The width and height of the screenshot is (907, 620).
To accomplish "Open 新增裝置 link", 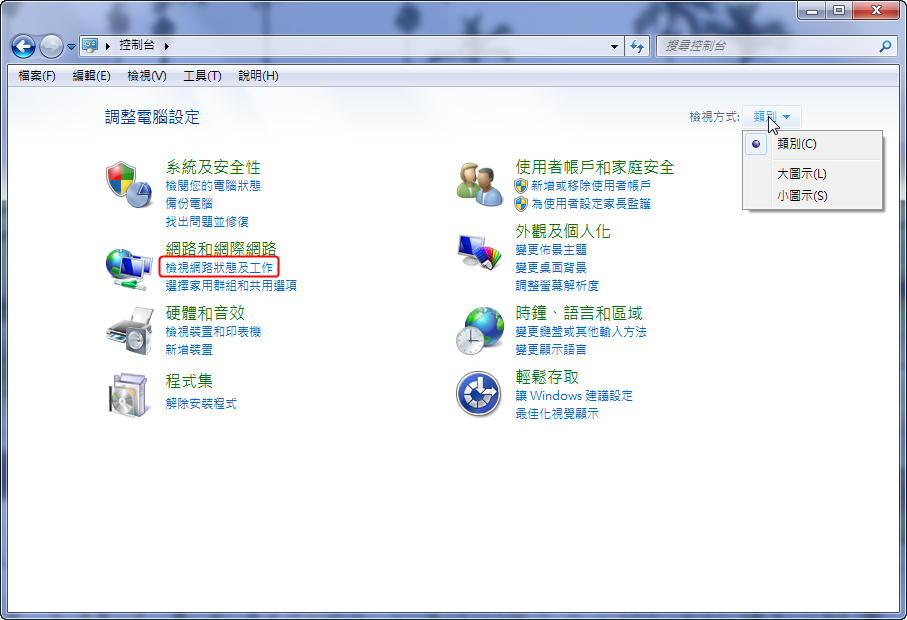I will click(189, 349).
